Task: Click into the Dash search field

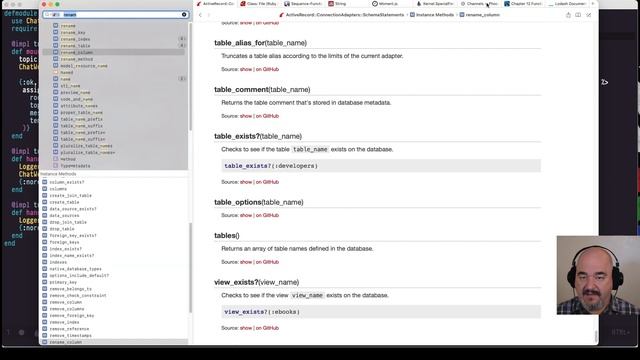Action: pyautogui.click(x=115, y=15)
